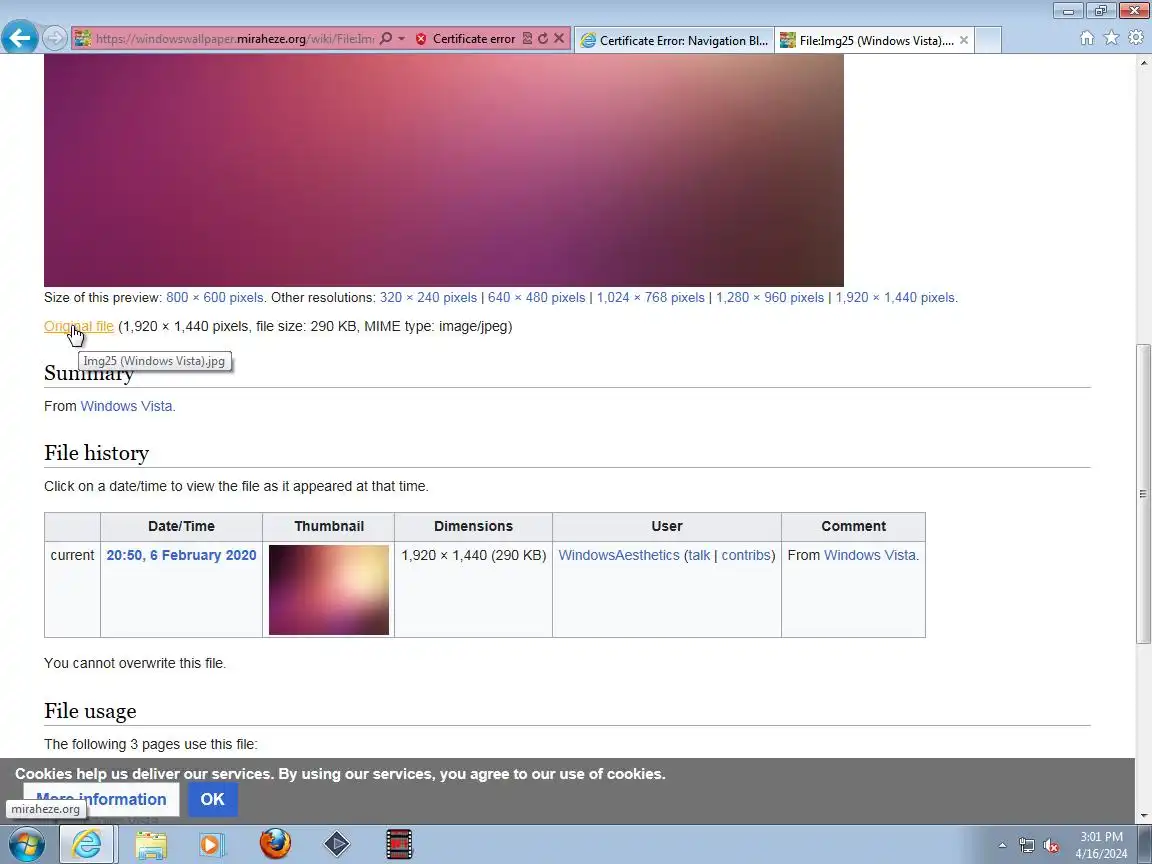This screenshot has height=864, width=1152.
Task: Open the large wallpaper preview image
Action: click(x=444, y=170)
